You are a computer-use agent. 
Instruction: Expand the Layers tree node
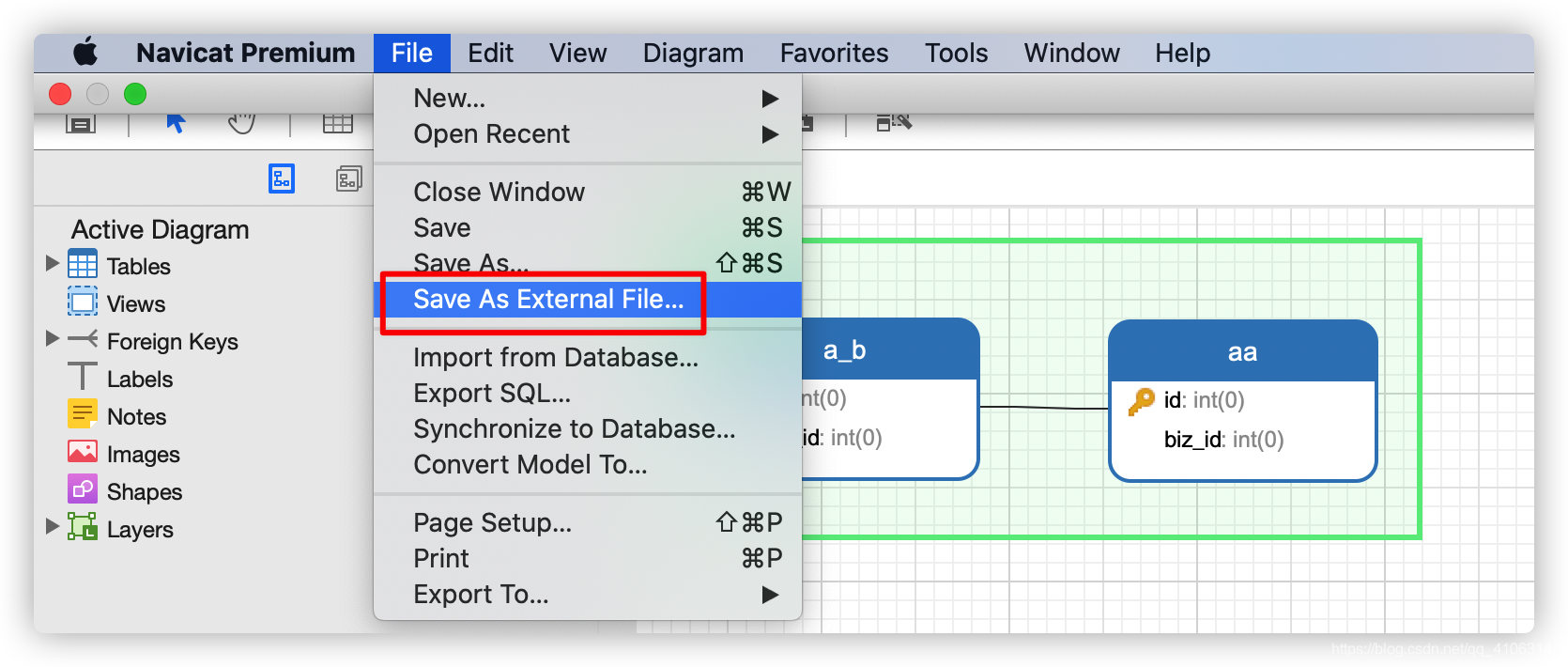(x=53, y=526)
